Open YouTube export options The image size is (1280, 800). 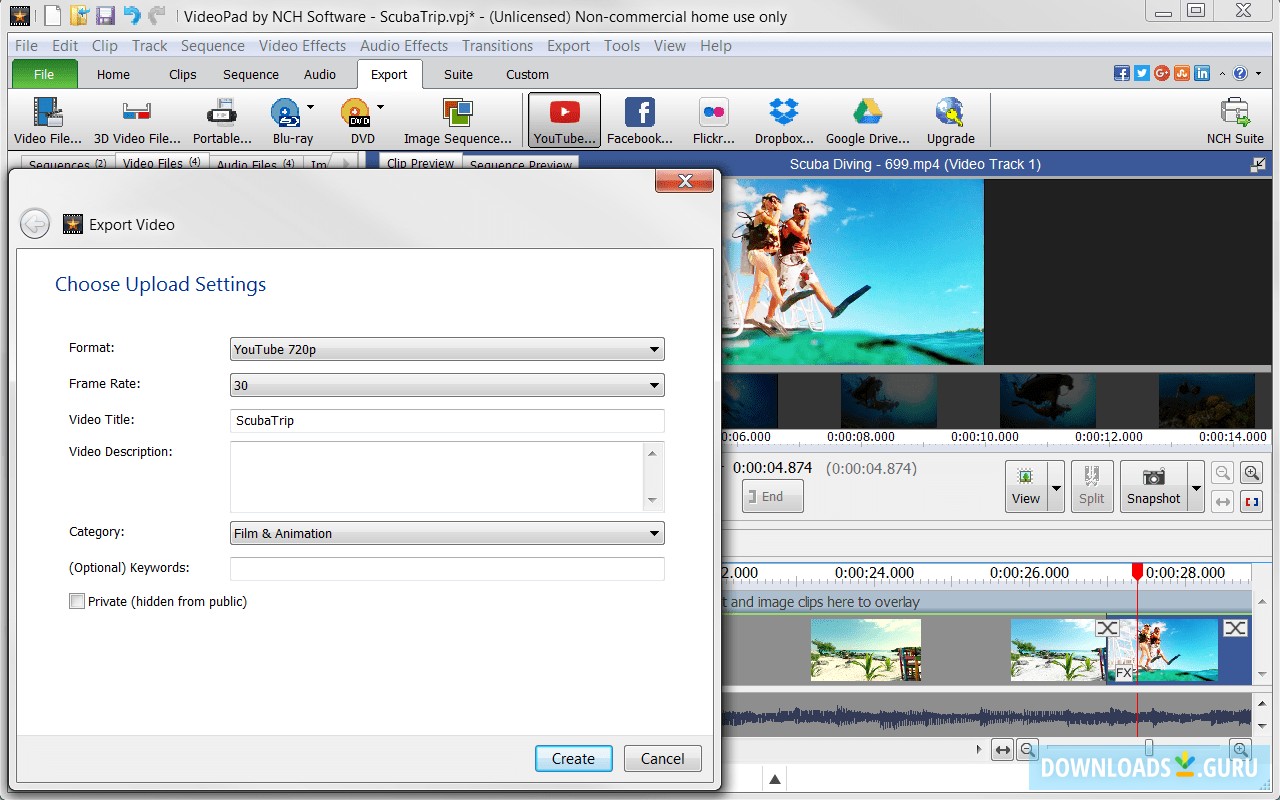tap(563, 118)
